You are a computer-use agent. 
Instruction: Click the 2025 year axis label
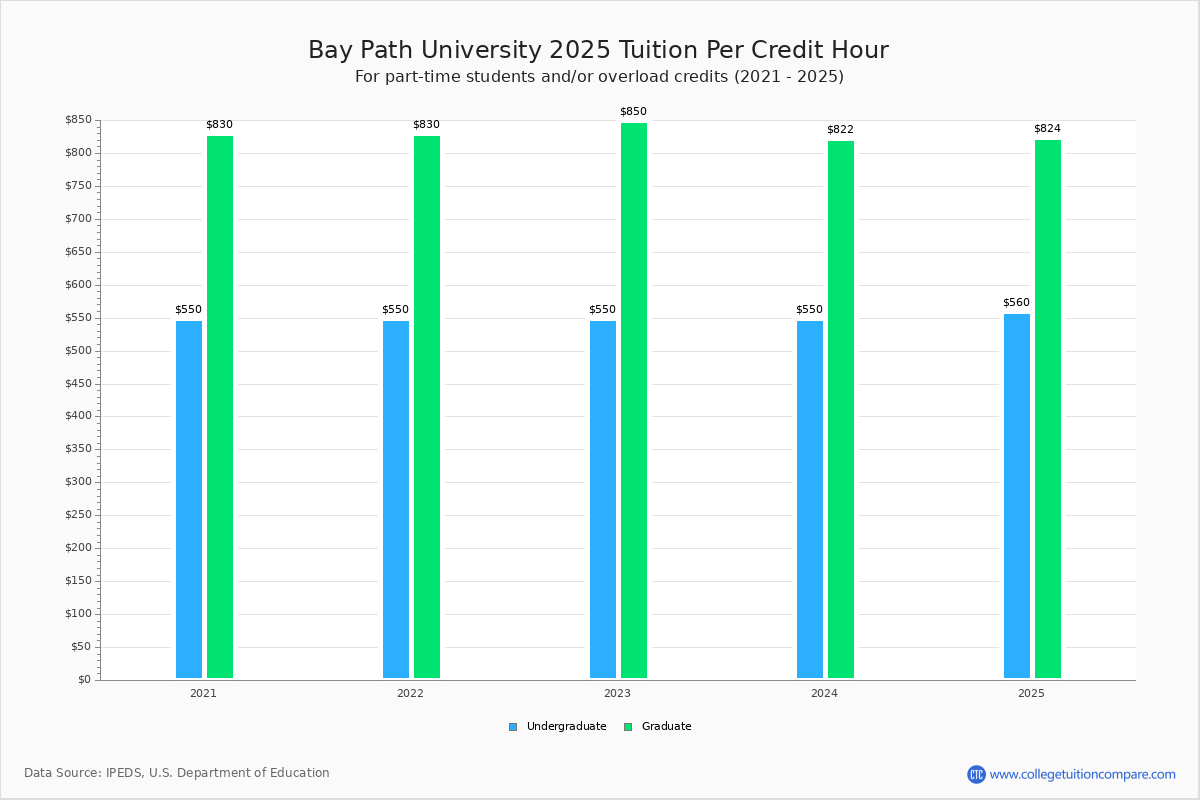tap(1031, 691)
